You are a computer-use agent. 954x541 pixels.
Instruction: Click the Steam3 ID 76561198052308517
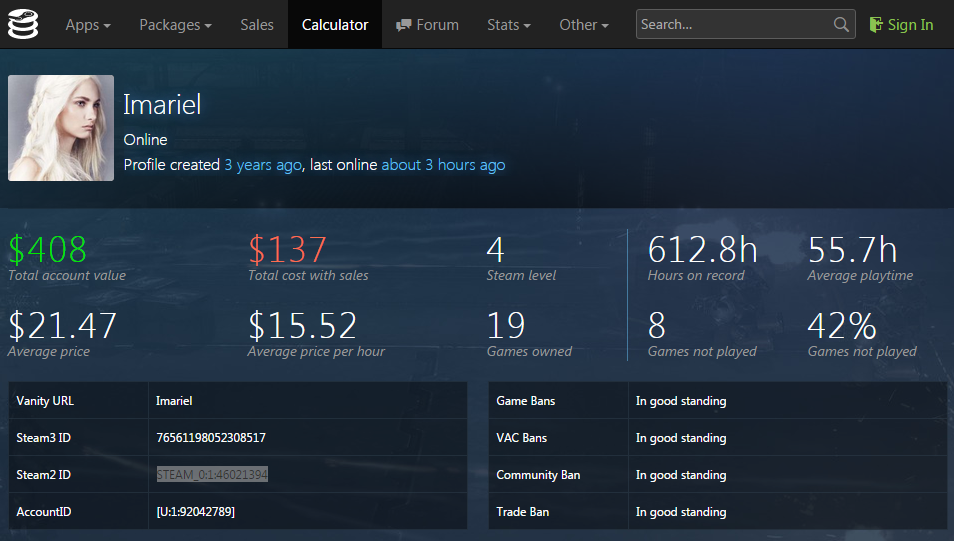click(x=211, y=438)
